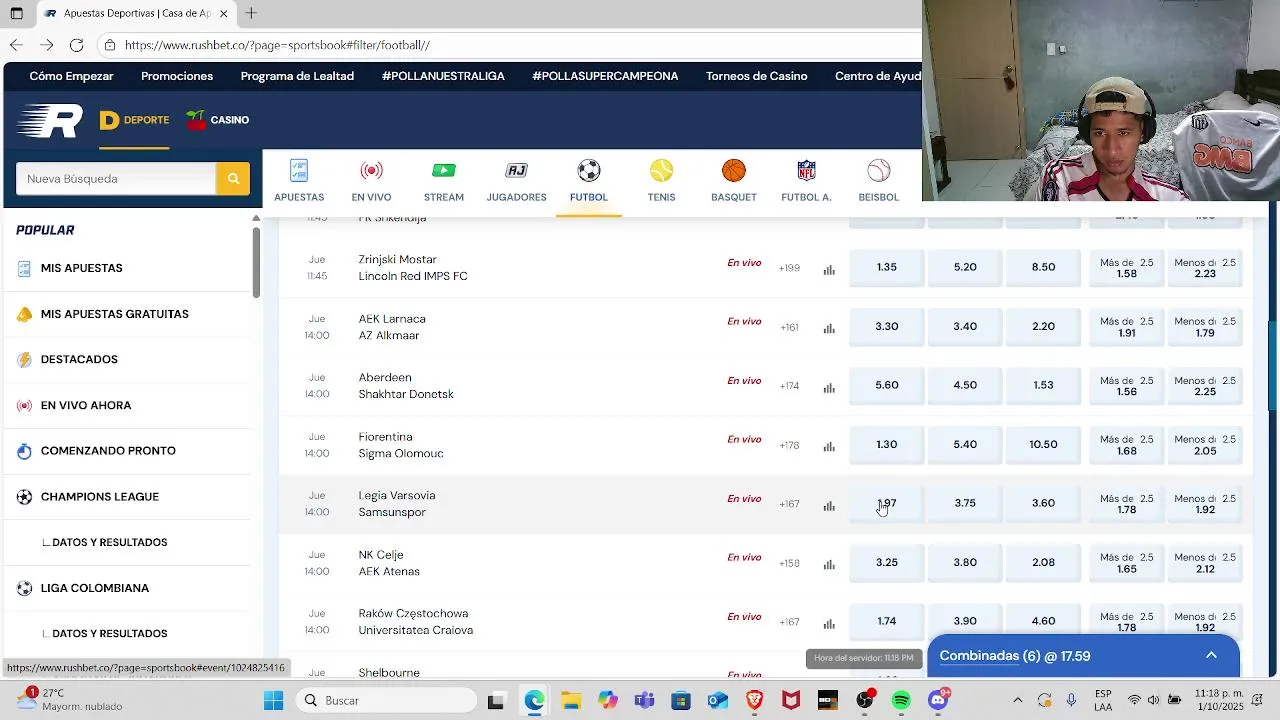Screen dimensions: 1280x720
Task: Open Brave browser from taskbar
Action: click(754, 700)
